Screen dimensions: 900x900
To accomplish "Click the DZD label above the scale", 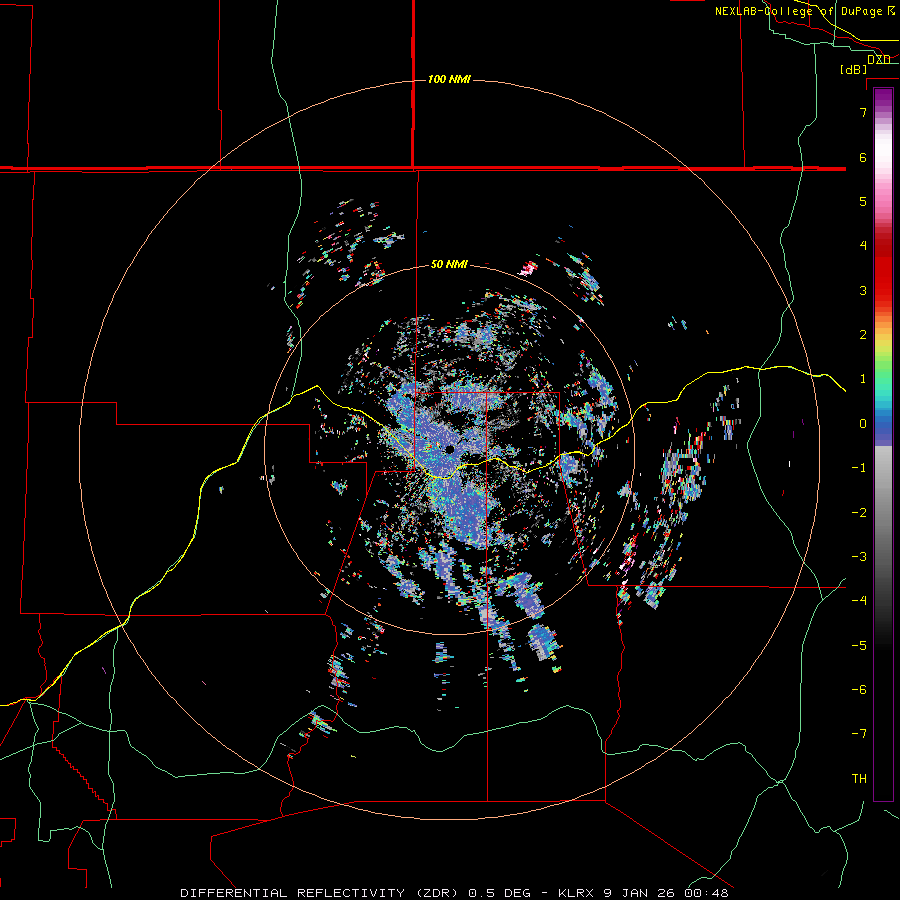I will point(879,59).
